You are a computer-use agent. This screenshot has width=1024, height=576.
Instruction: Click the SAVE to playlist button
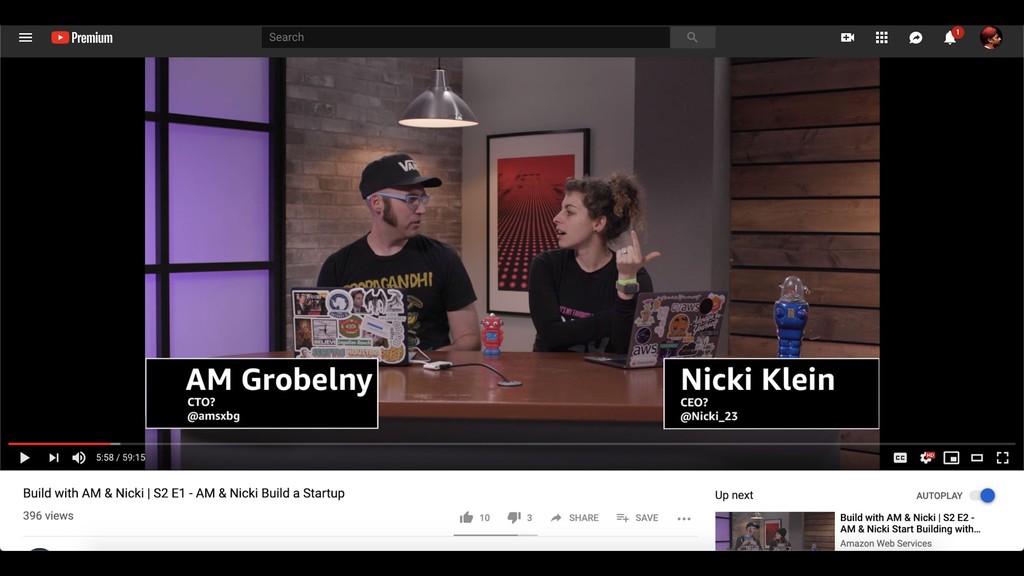tap(637, 518)
